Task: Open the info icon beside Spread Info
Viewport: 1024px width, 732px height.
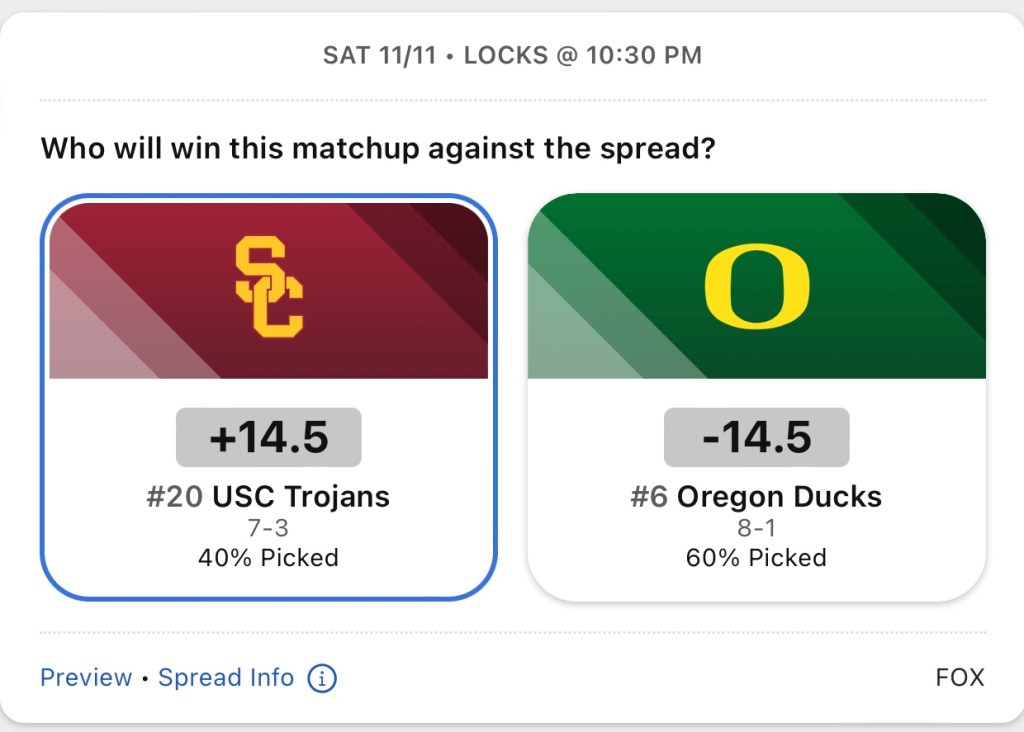Action: (322, 678)
